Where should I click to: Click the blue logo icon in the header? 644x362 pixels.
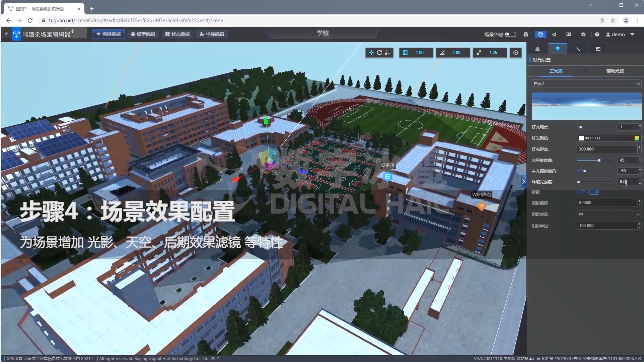click(x=16, y=34)
